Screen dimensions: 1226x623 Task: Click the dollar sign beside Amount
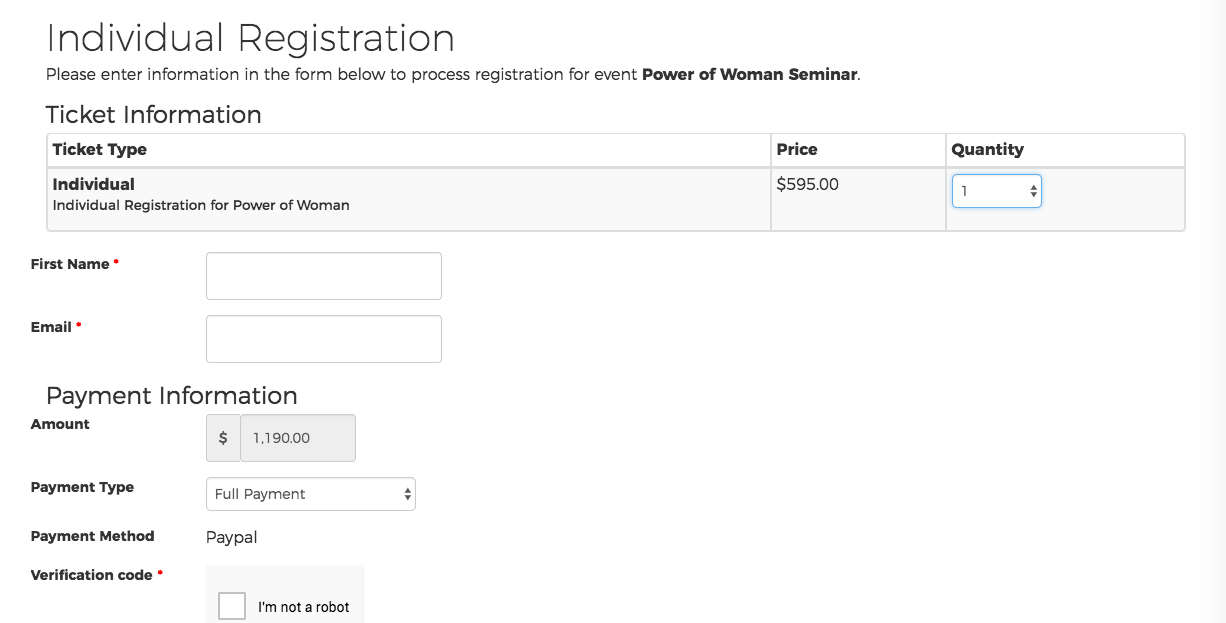(223, 438)
